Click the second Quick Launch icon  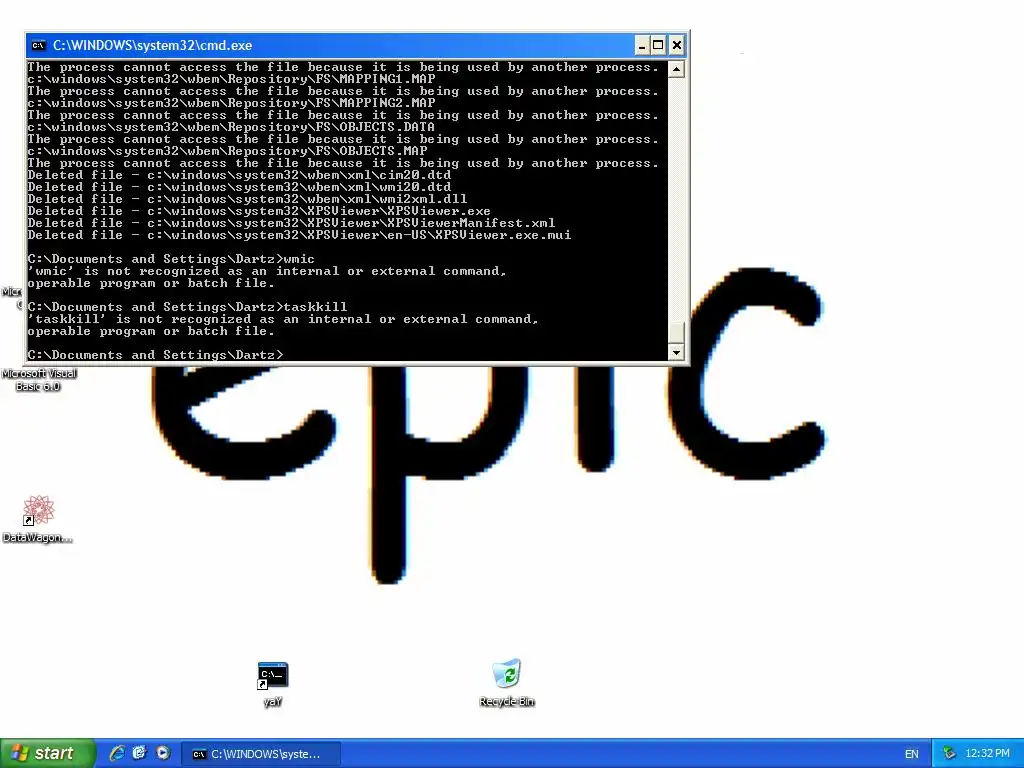coord(140,753)
